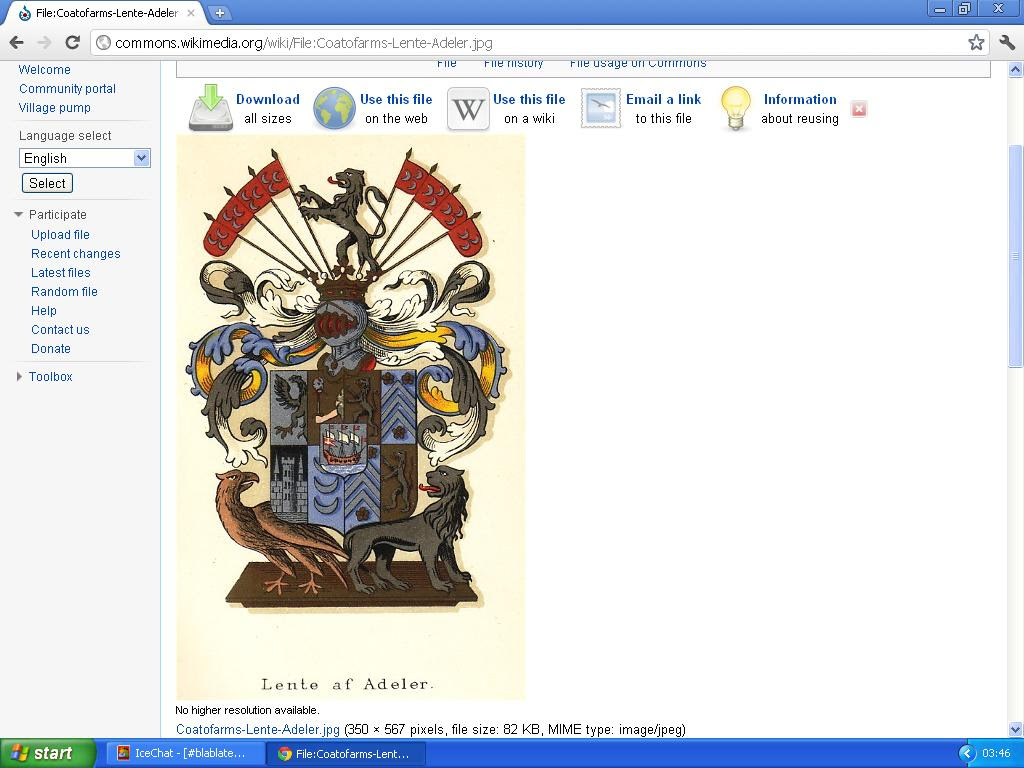Click the Coatofarms-Lente-Adeler.jpg file link
1024x768 pixels.
tap(257, 729)
